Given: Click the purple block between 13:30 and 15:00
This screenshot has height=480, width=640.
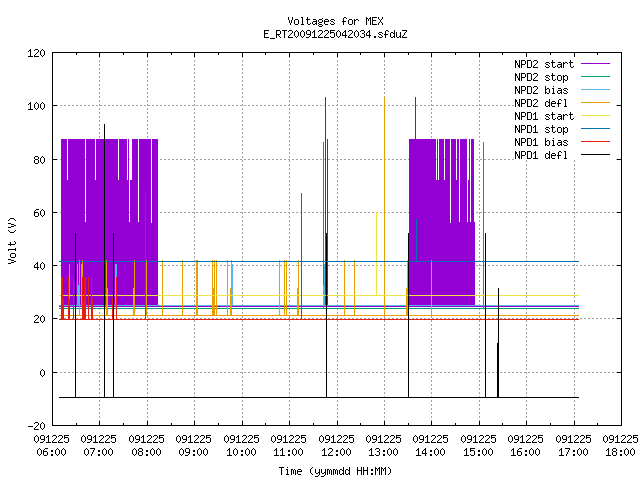Looking at the screenshot, I should click(x=442, y=222).
